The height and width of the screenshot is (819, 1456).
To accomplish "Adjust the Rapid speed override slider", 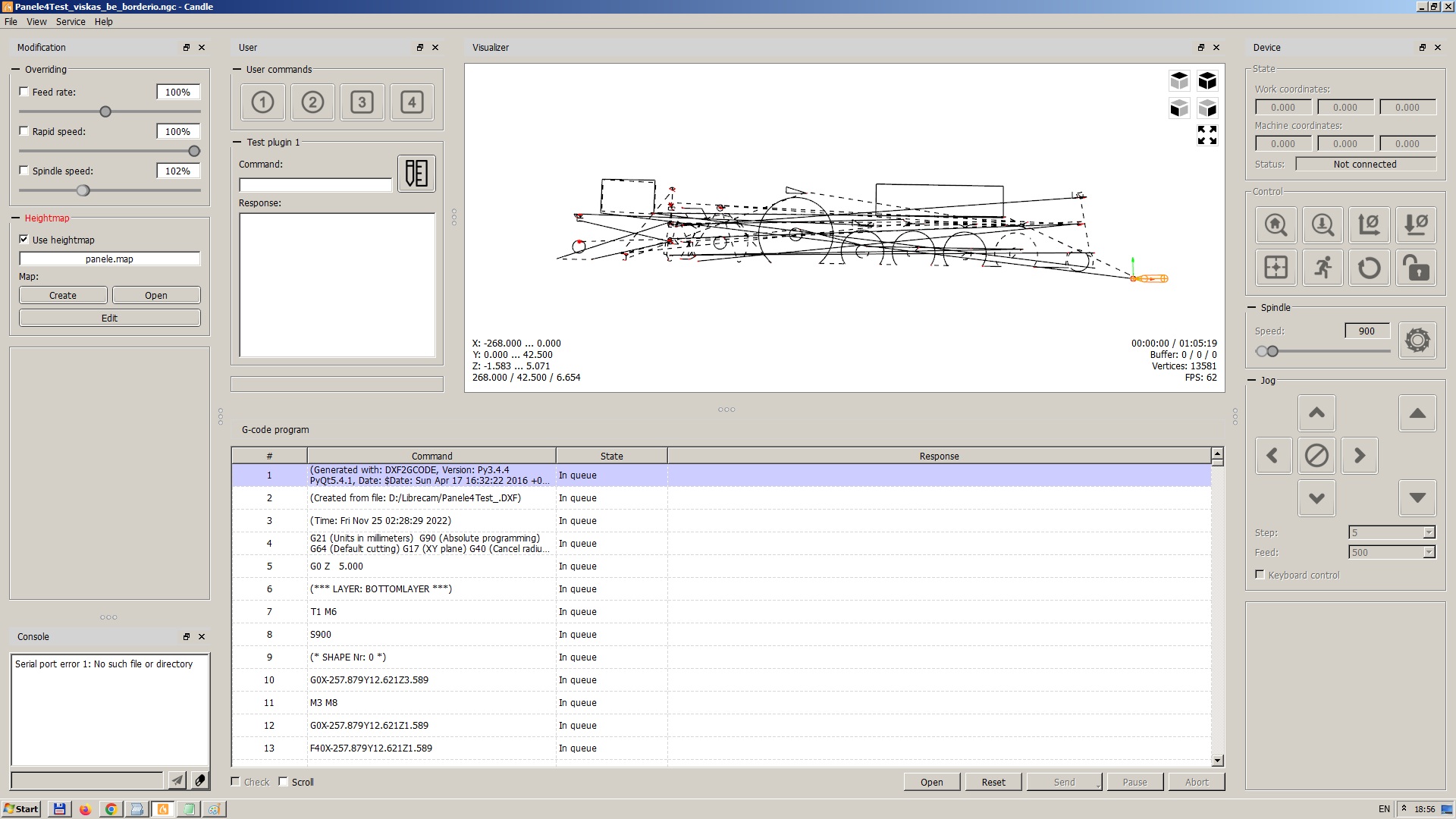I will (194, 151).
